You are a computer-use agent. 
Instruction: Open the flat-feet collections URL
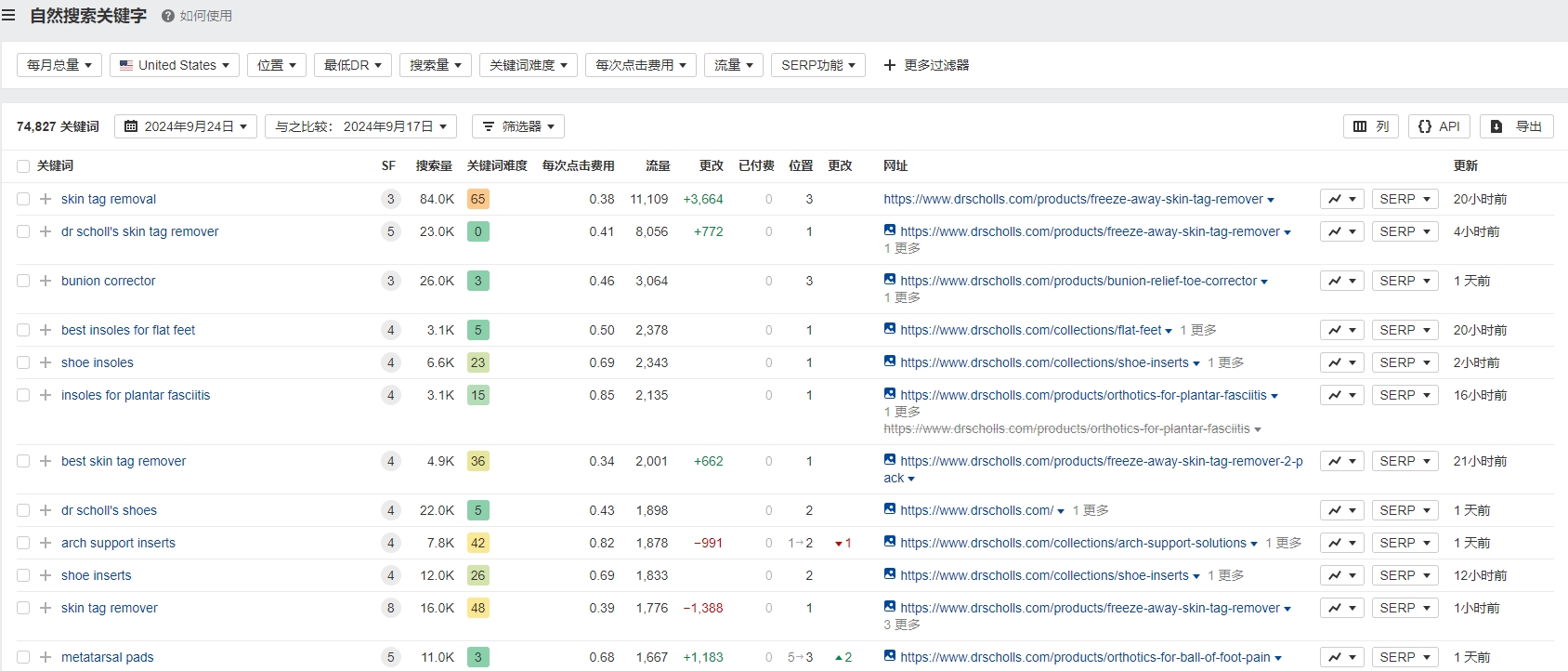[x=1031, y=330]
